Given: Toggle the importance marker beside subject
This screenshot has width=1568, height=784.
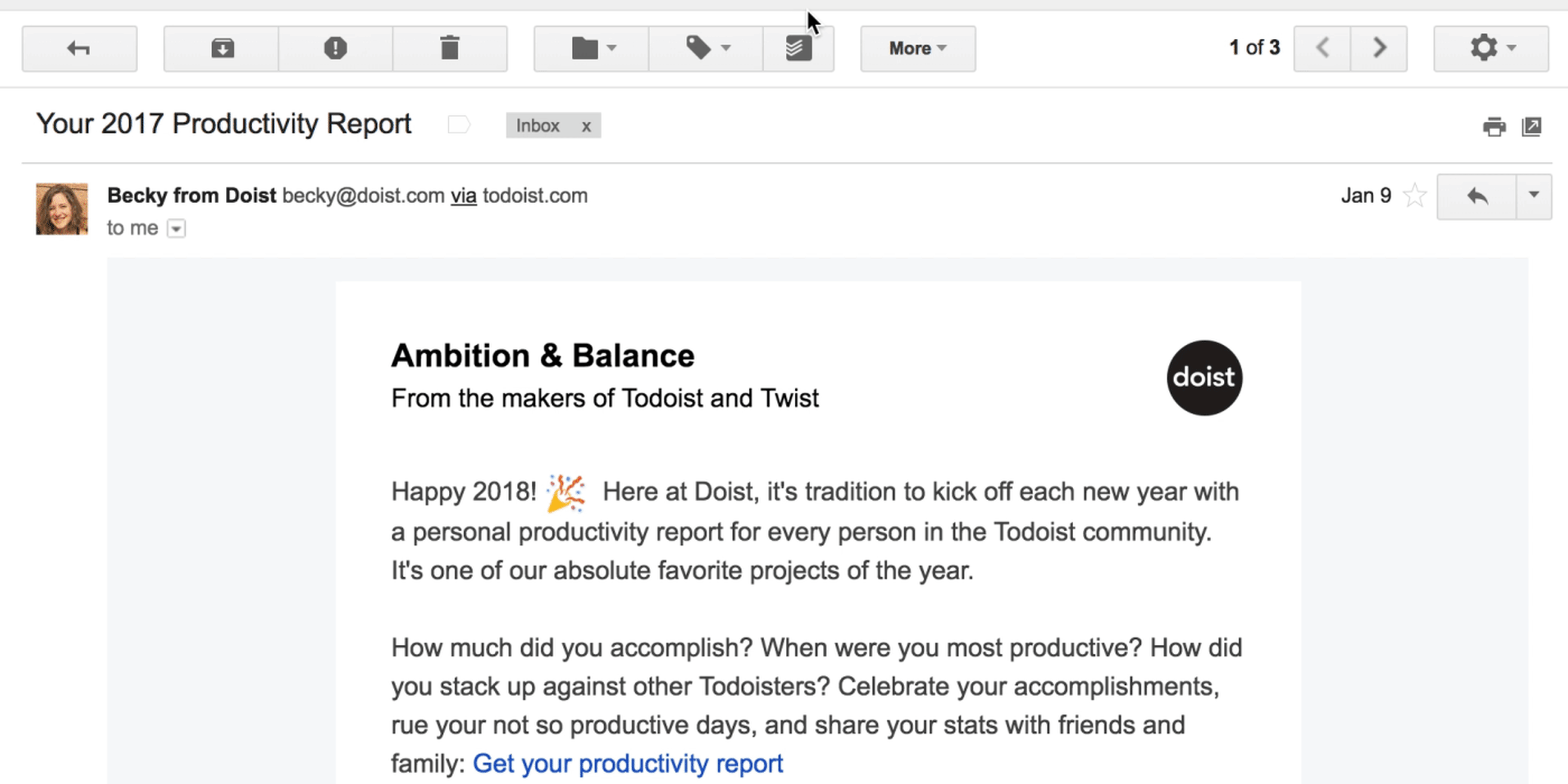Looking at the screenshot, I should pos(459,125).
